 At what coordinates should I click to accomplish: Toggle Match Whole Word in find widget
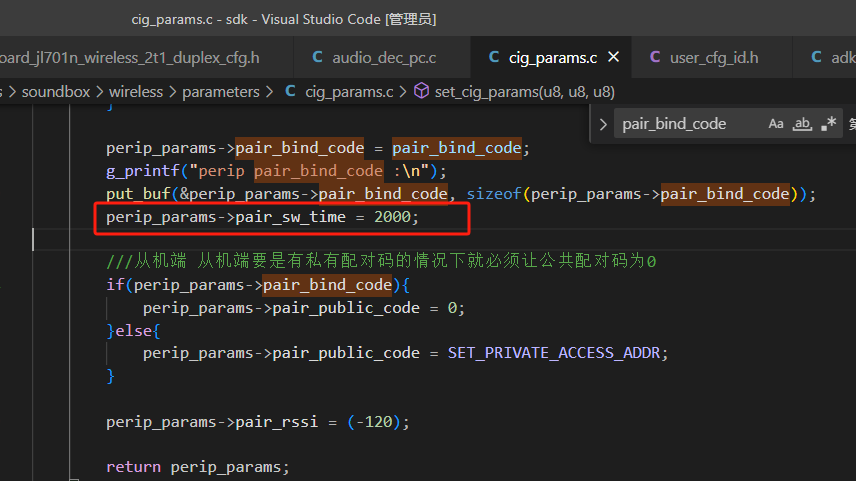802,124
